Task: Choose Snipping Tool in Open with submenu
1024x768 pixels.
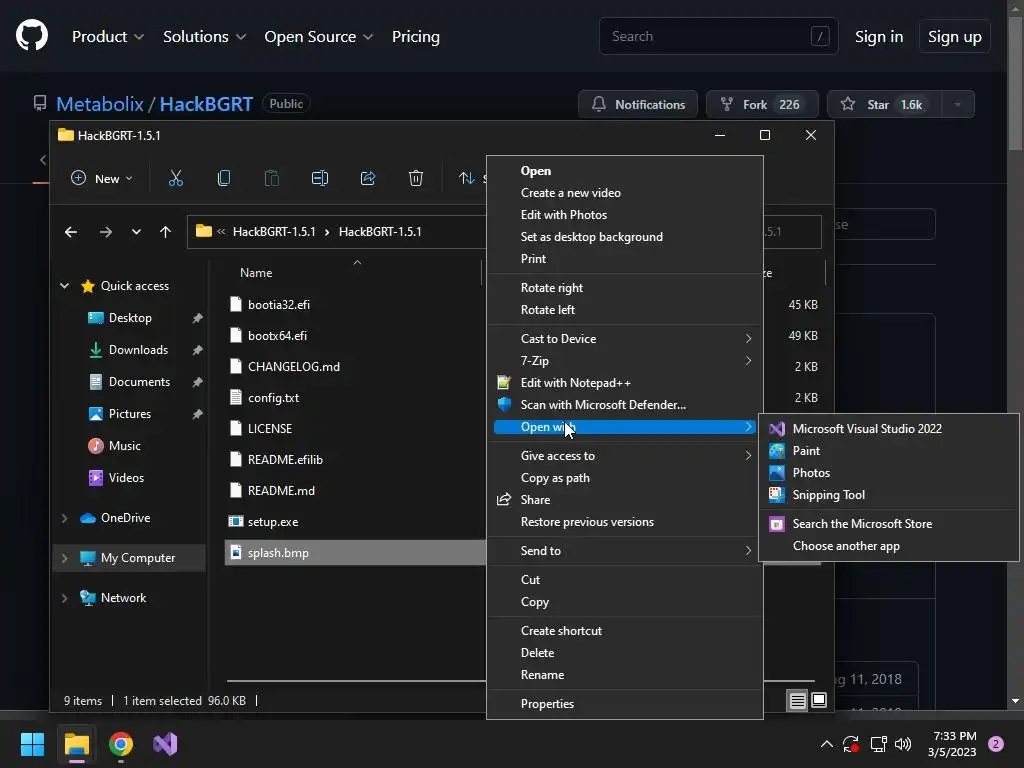Action: [x=889, y=496]
